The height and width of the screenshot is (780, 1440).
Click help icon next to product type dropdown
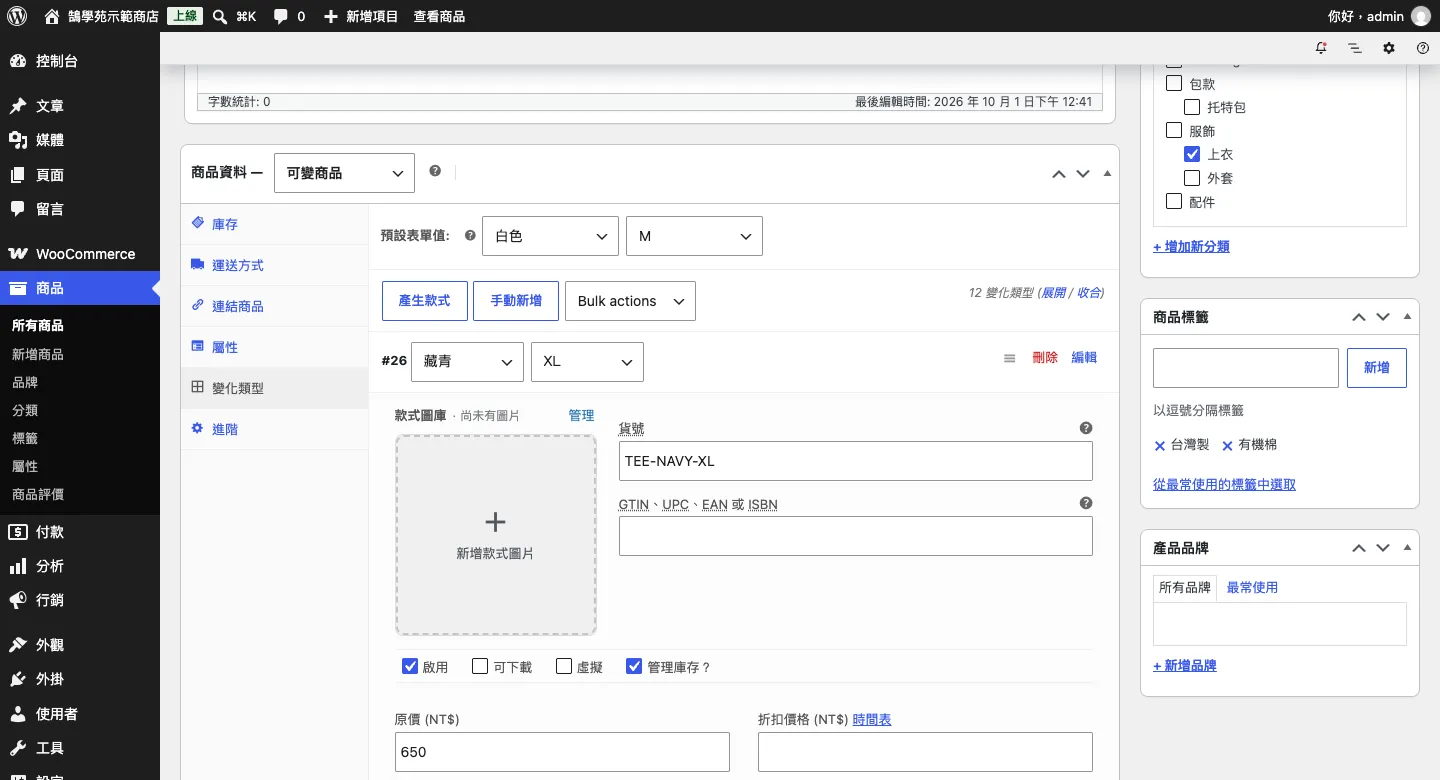click(435, 171)
